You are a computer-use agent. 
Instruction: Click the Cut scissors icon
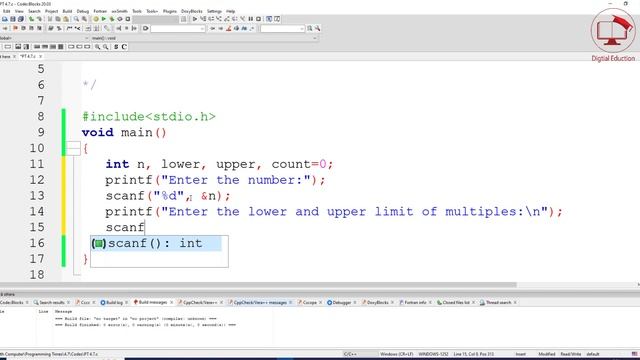point(50,19)
